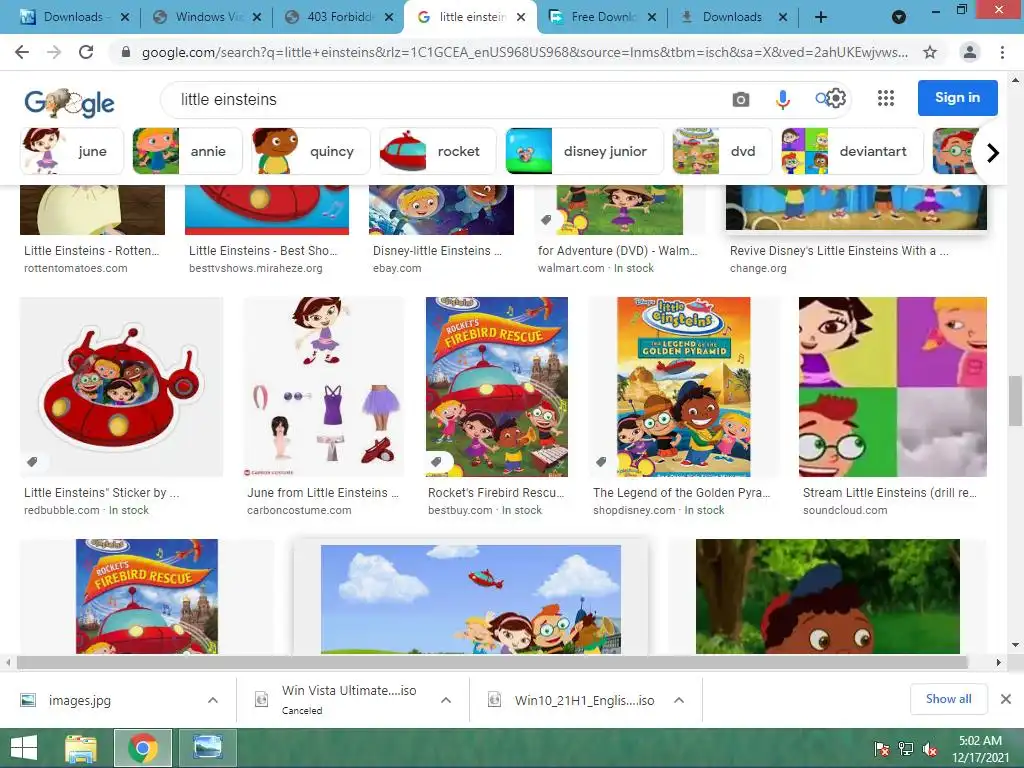Search by image using camera icon

741,99
